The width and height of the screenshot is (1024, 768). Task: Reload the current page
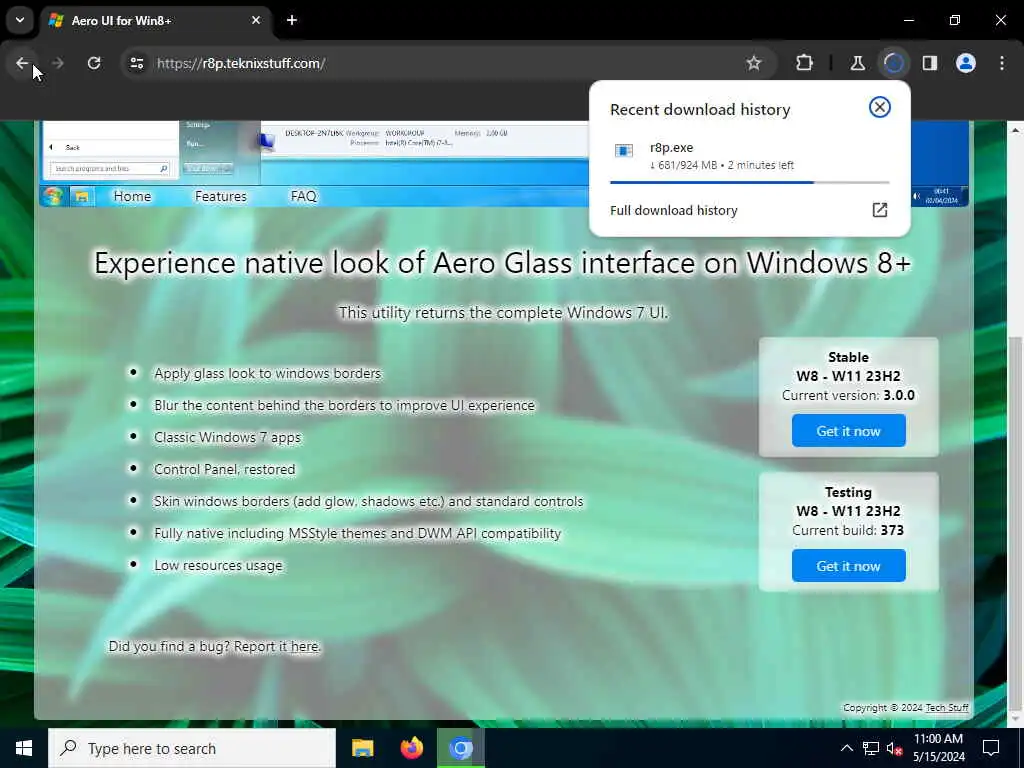click(x=94, y=63)
